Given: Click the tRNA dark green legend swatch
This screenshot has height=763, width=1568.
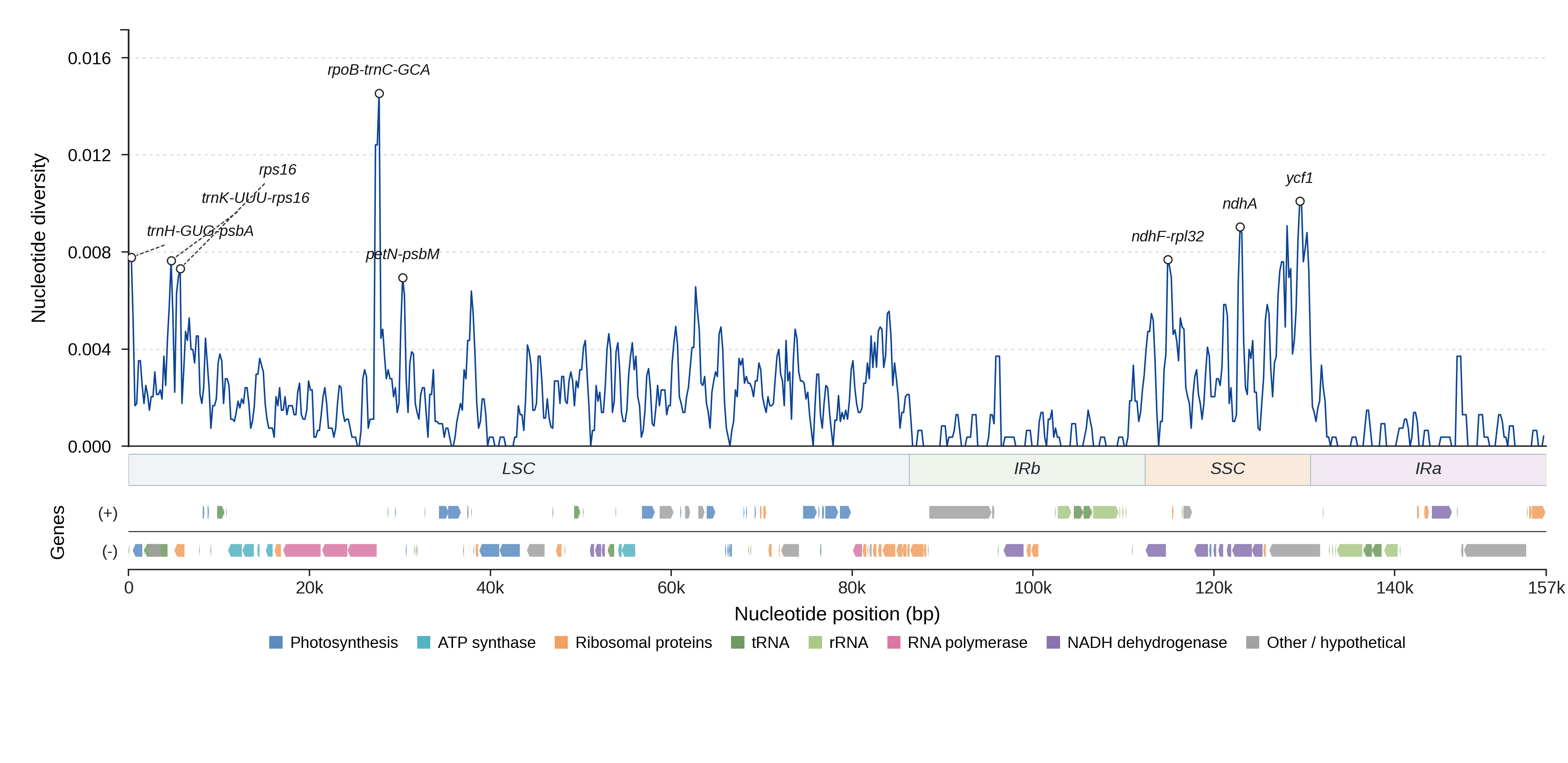Looking at the screenshot, I should click(737, 642).
